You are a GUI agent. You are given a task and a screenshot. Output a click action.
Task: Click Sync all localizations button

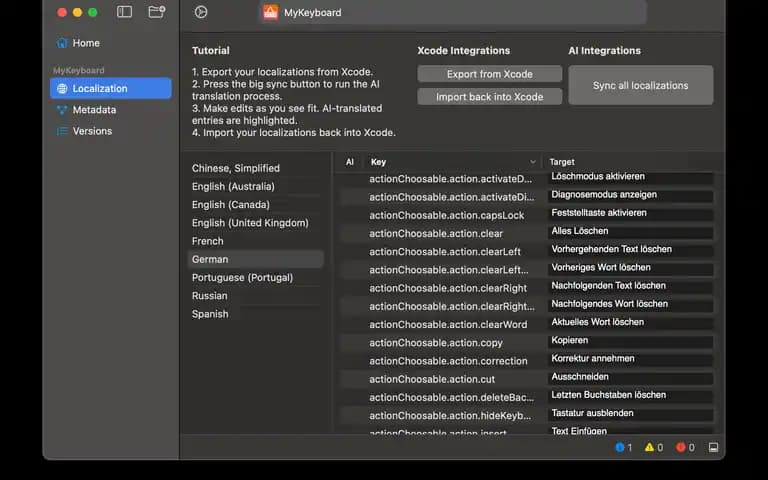tap(641, 85)
